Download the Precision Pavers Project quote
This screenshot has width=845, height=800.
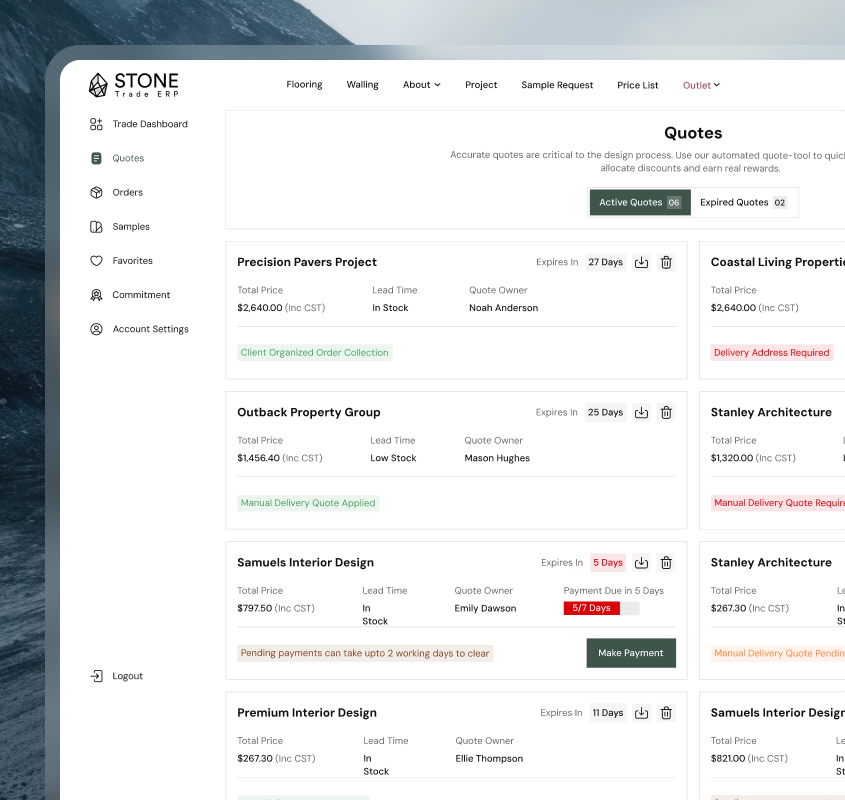tap(642, 262)
